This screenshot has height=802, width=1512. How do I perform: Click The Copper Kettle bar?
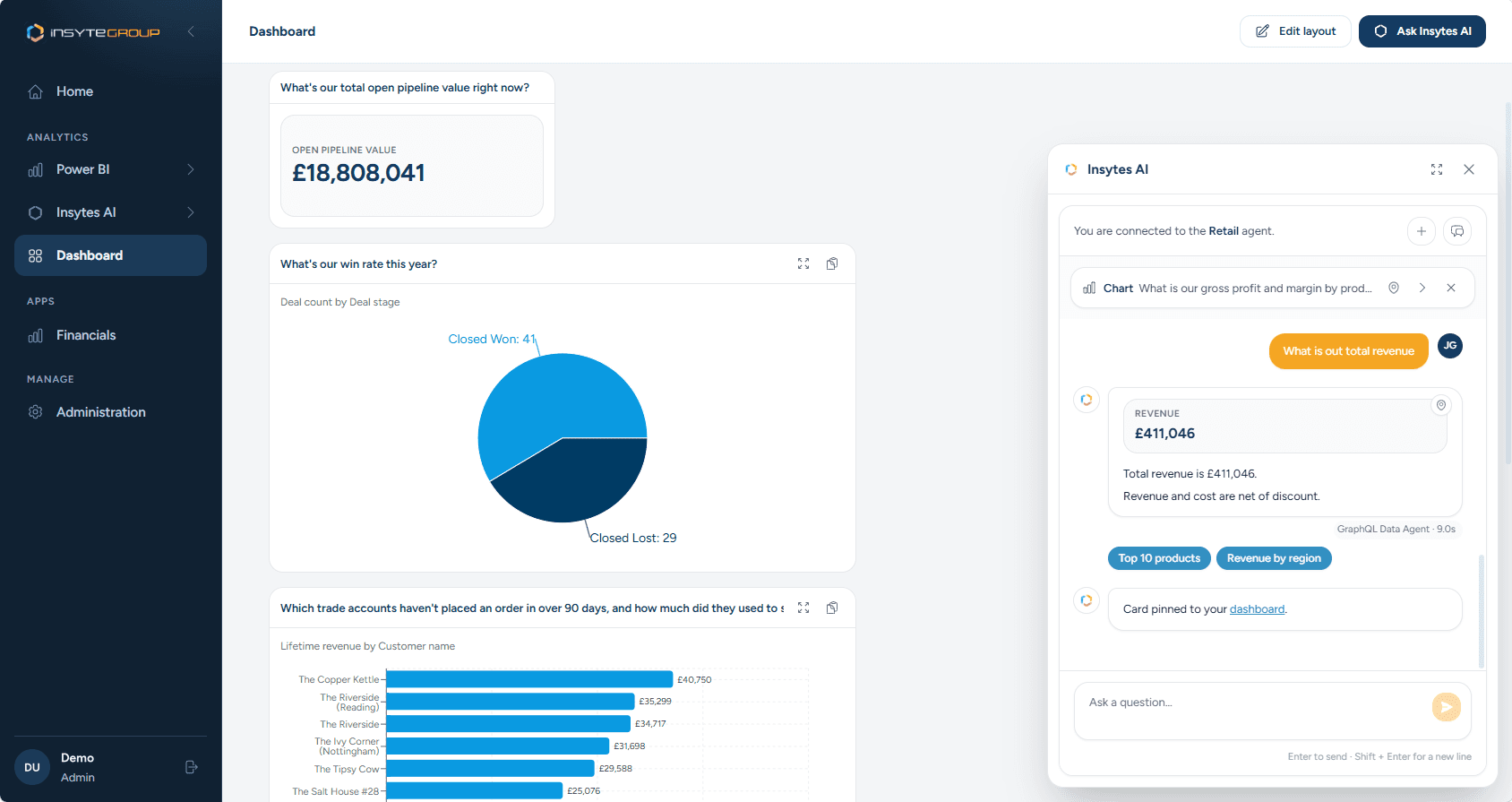click(529, 679)
